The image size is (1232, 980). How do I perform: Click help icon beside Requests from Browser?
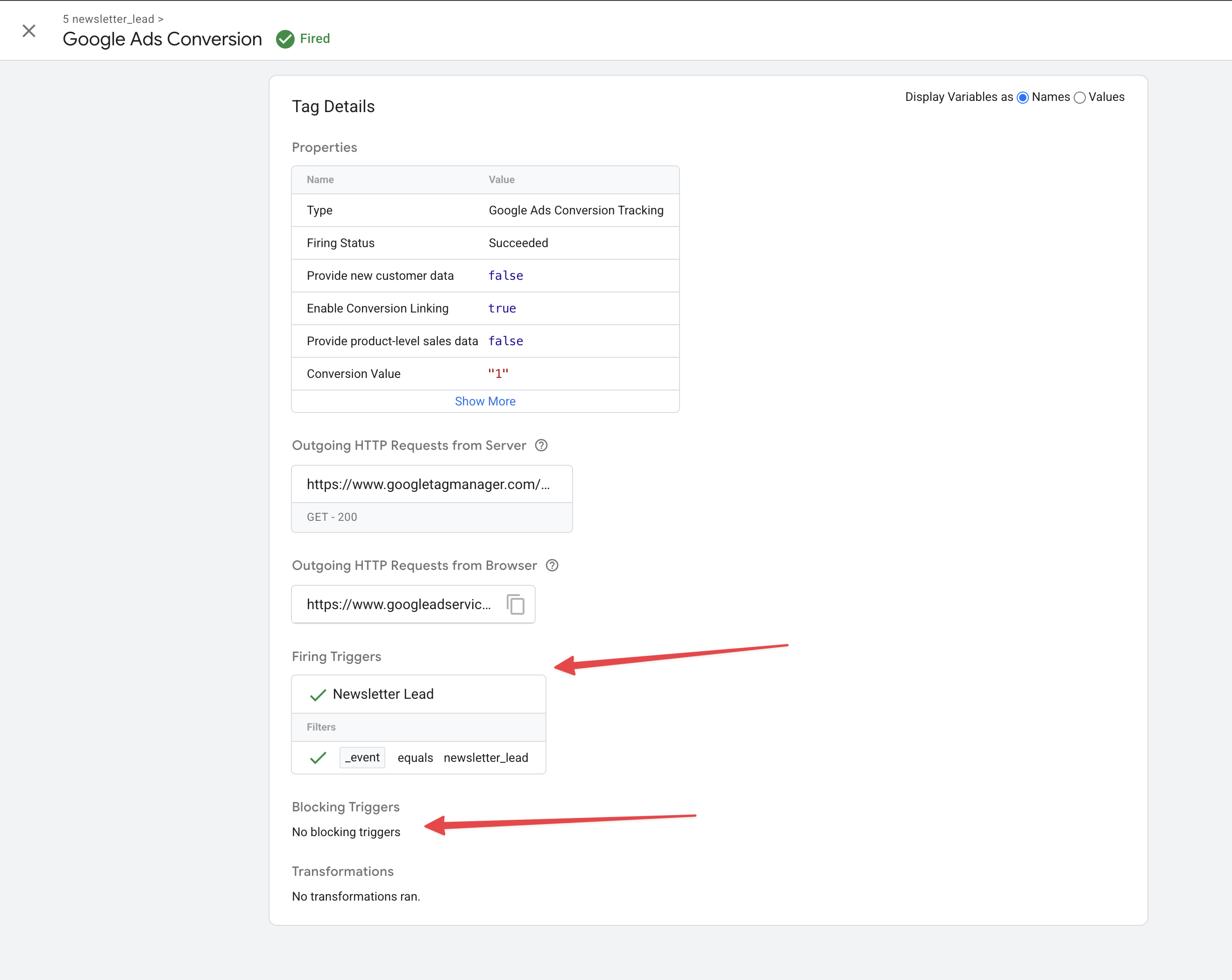coord(552,565)
